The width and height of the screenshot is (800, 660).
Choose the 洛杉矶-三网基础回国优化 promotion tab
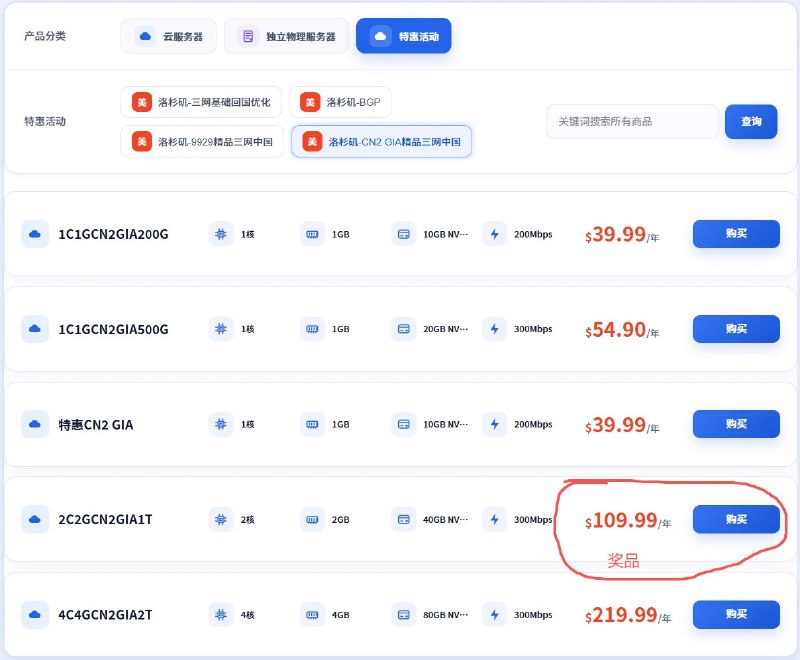pos(201,102)
